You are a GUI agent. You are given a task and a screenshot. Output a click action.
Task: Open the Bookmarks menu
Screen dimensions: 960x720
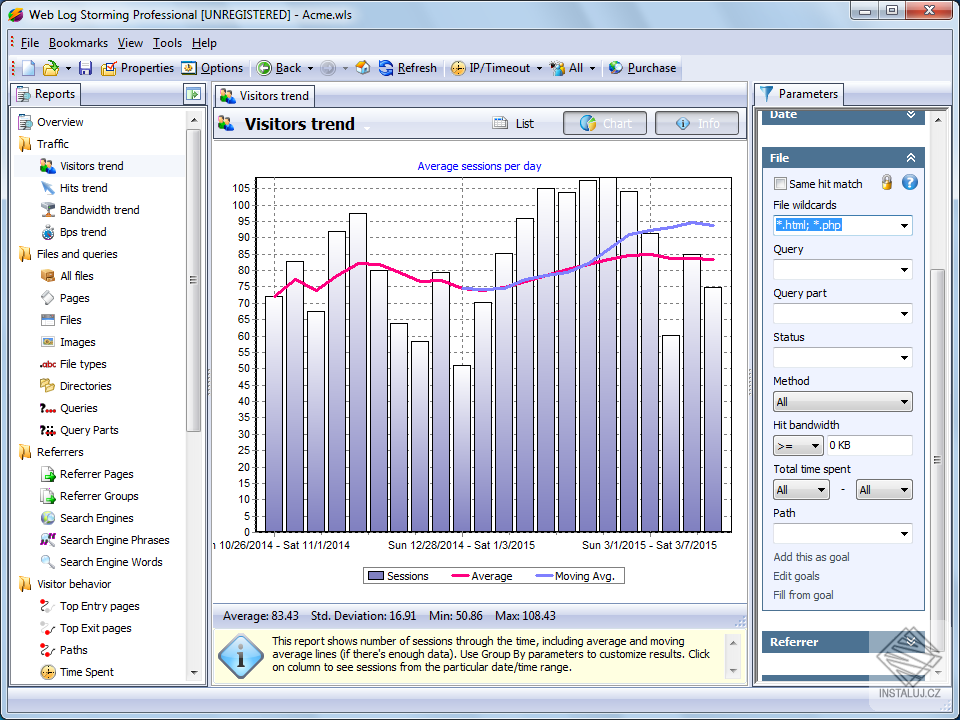tap(78, 43)
